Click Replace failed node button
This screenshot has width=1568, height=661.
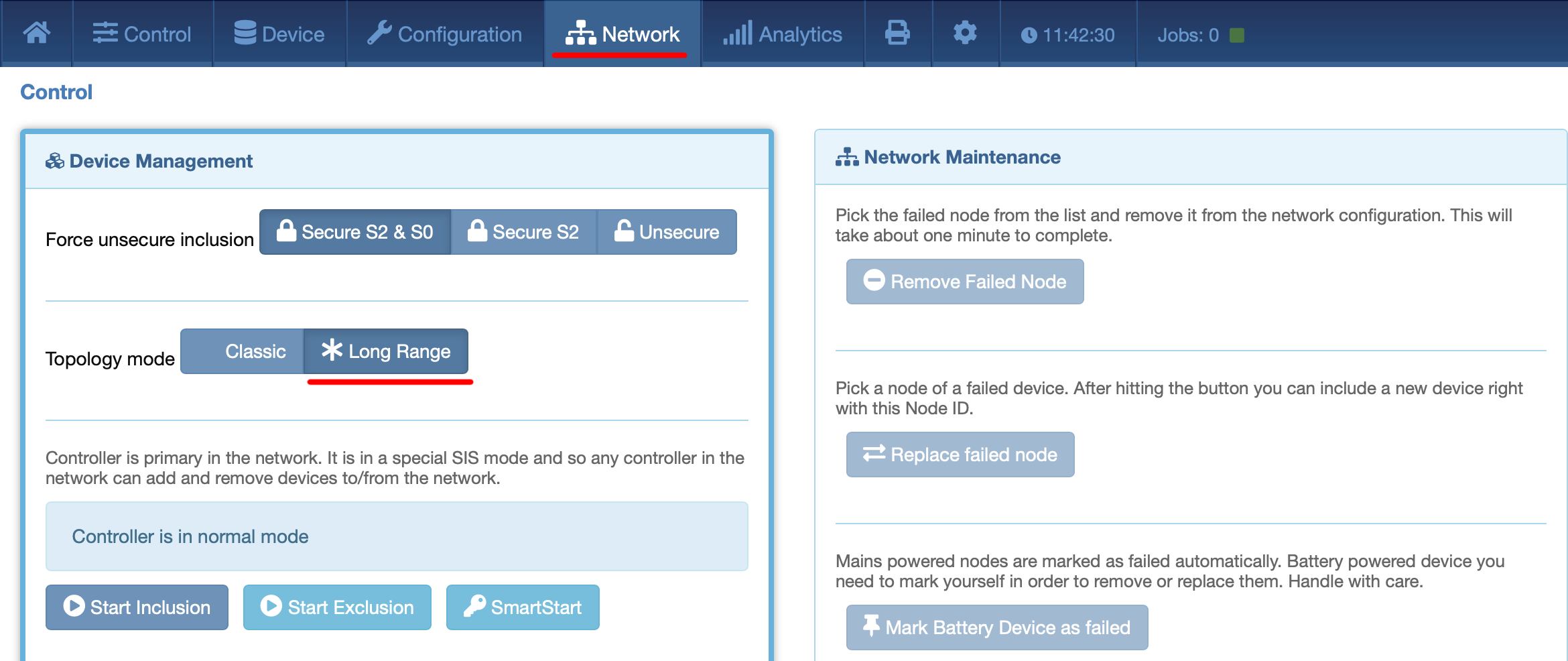pos(960,455)
